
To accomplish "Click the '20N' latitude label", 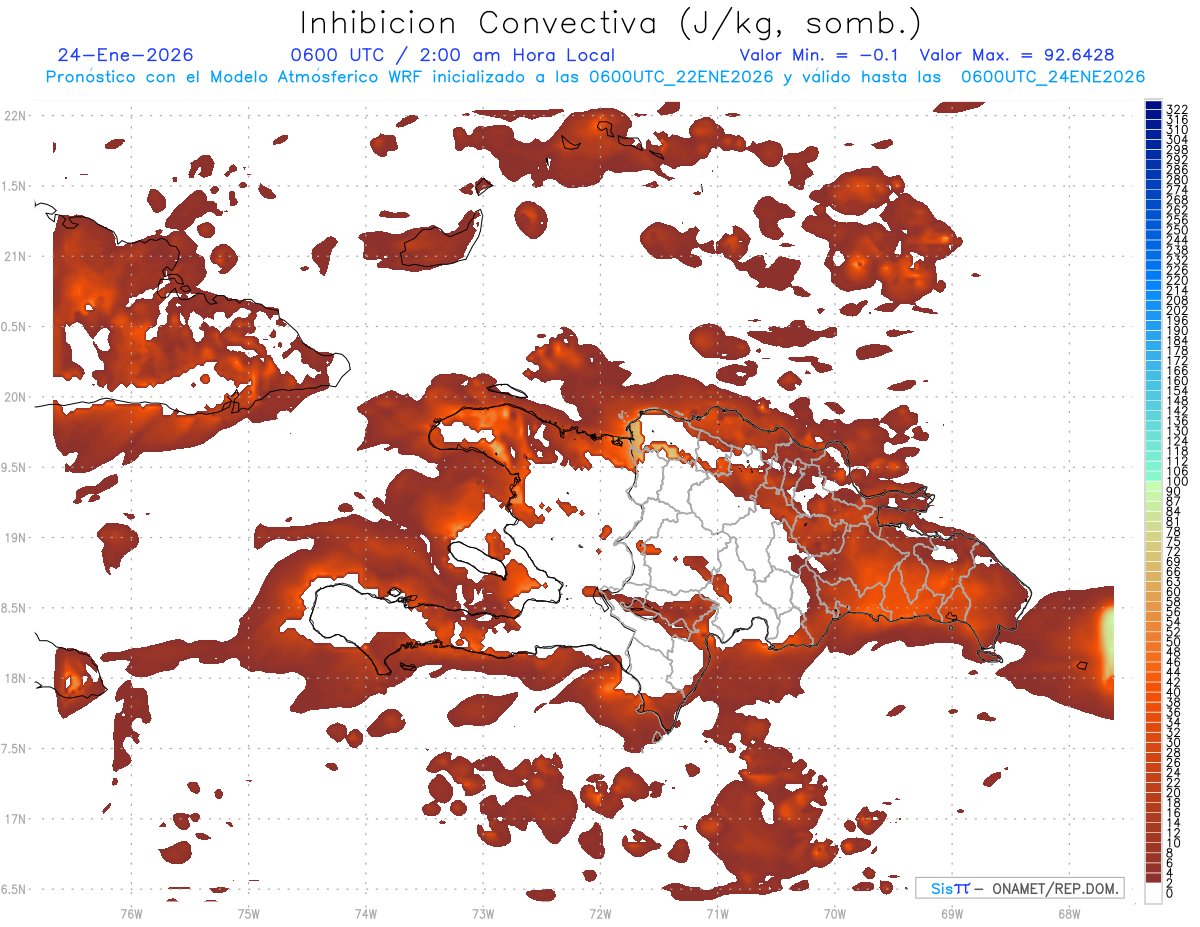I will click(16, 397).
